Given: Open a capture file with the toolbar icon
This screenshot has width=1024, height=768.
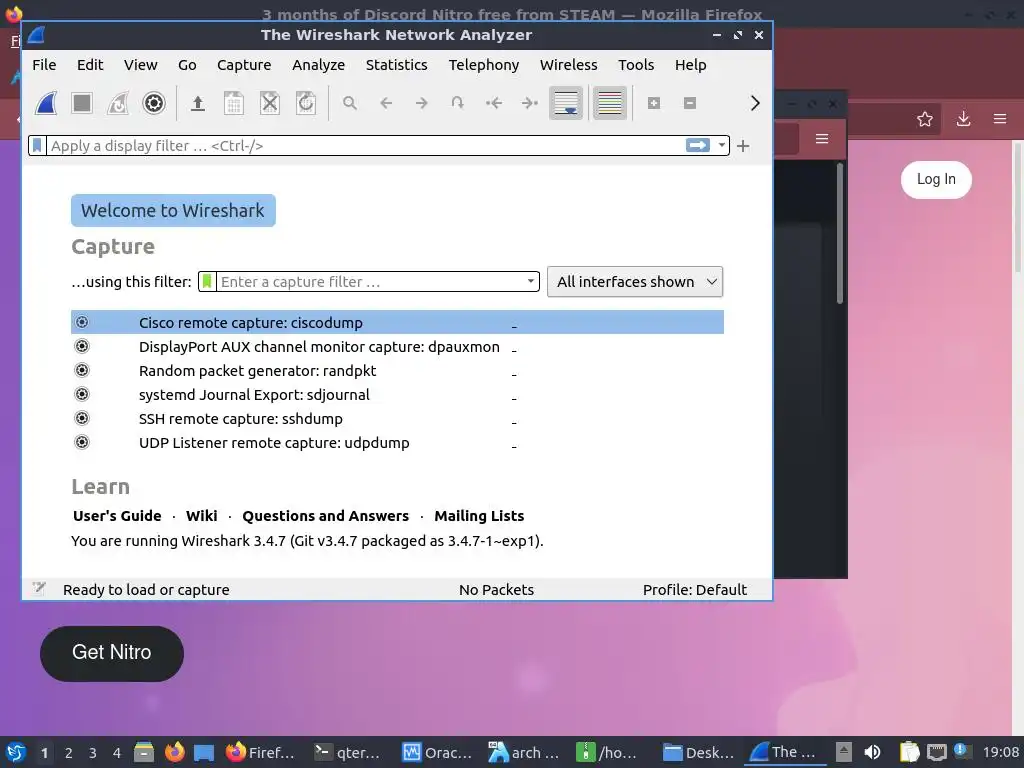Looking at the screenshot, I should pos(197,103).
